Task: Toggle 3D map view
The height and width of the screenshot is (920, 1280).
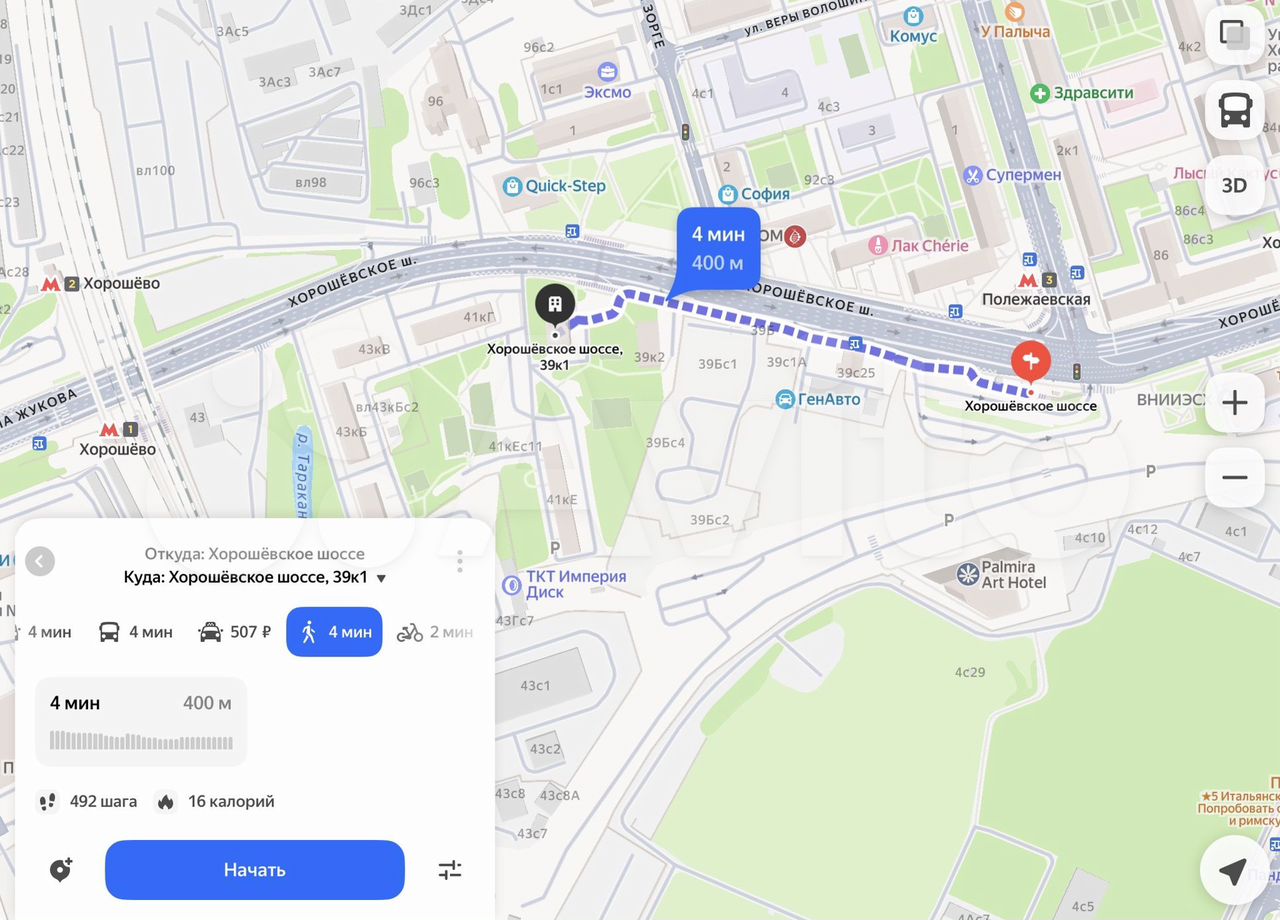Action: click(x=1235, y=185)
